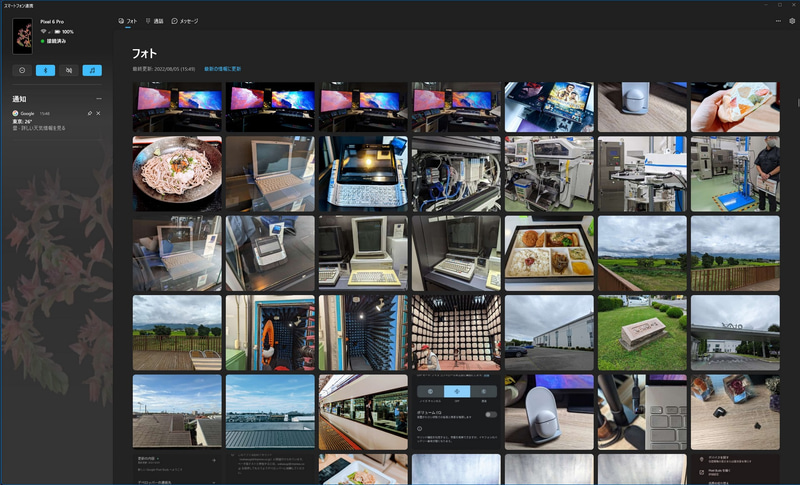Click the Google app icon in notification
Image resolution: width=800 pixels, height=485 pixels.
15,113
